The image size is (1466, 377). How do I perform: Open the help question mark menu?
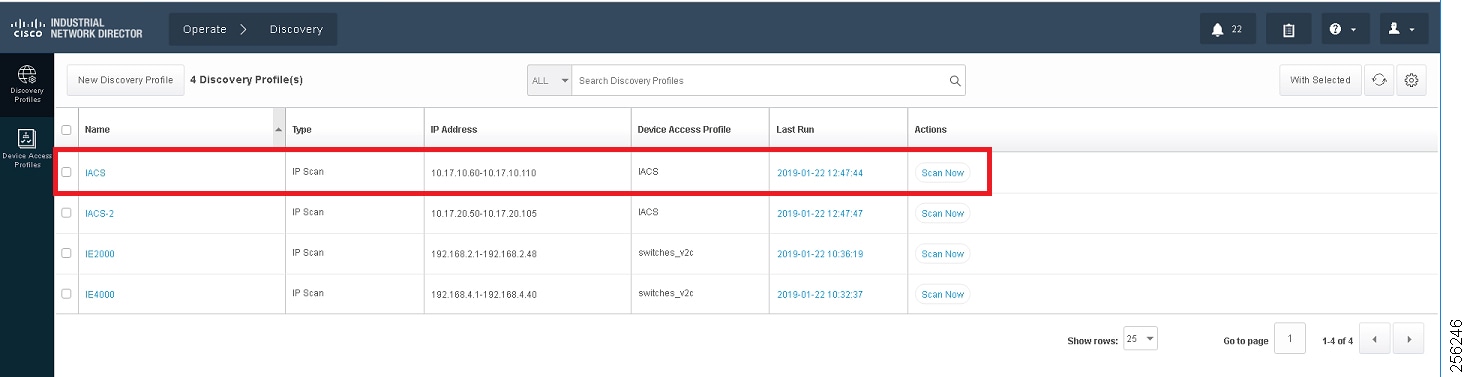[1343, 29]
